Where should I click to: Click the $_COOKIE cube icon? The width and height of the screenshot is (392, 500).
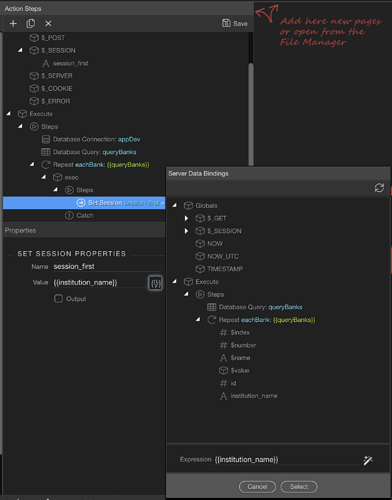pyautogui.click(x=34, y=88)
